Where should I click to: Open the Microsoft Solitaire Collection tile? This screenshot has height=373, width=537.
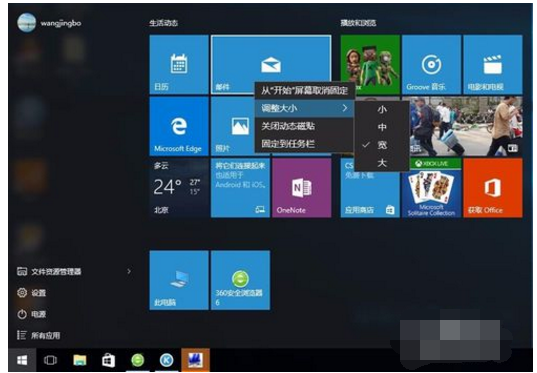[431, 188]
